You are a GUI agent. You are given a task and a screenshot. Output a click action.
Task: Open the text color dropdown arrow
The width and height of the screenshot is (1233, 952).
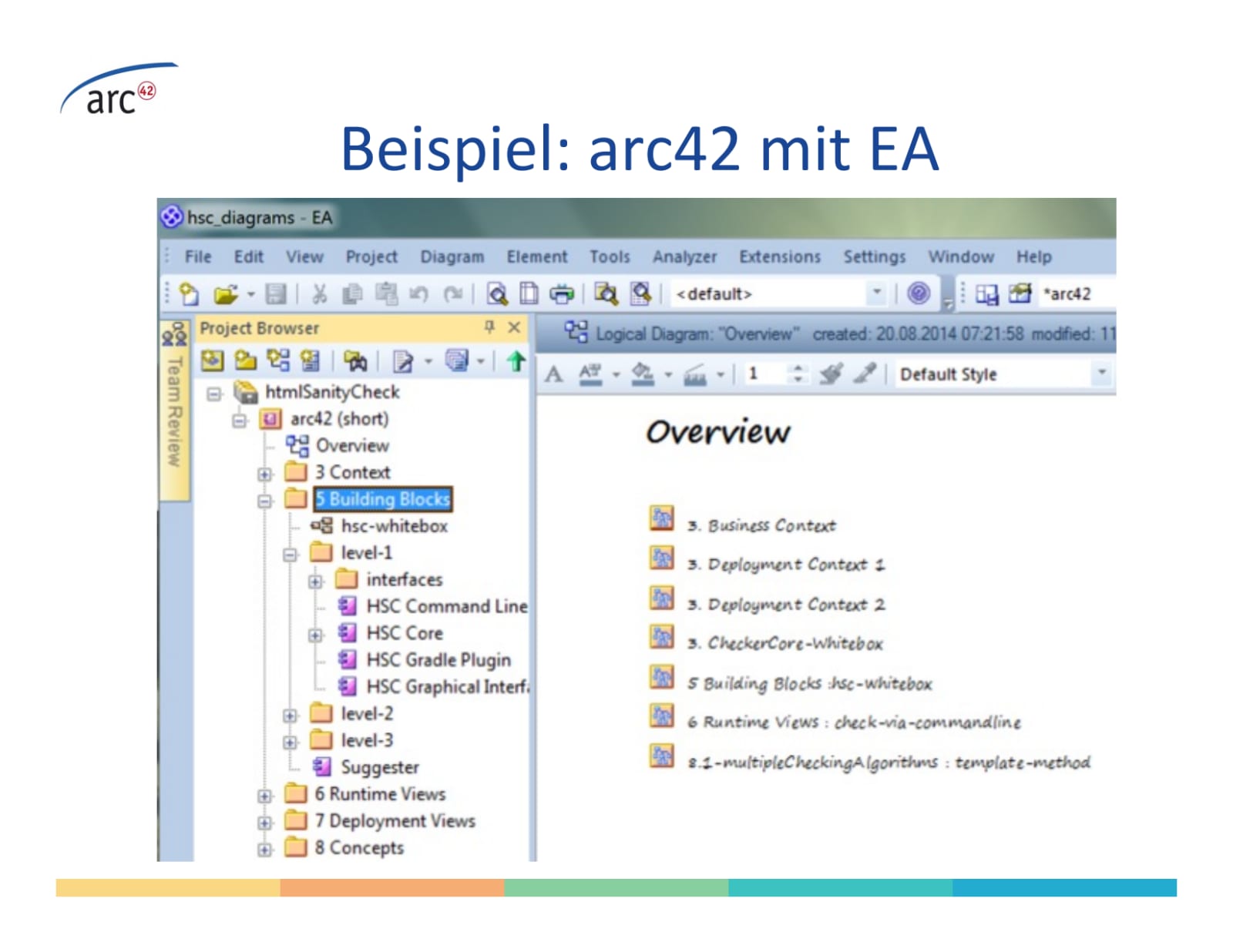tap(616, 375)
